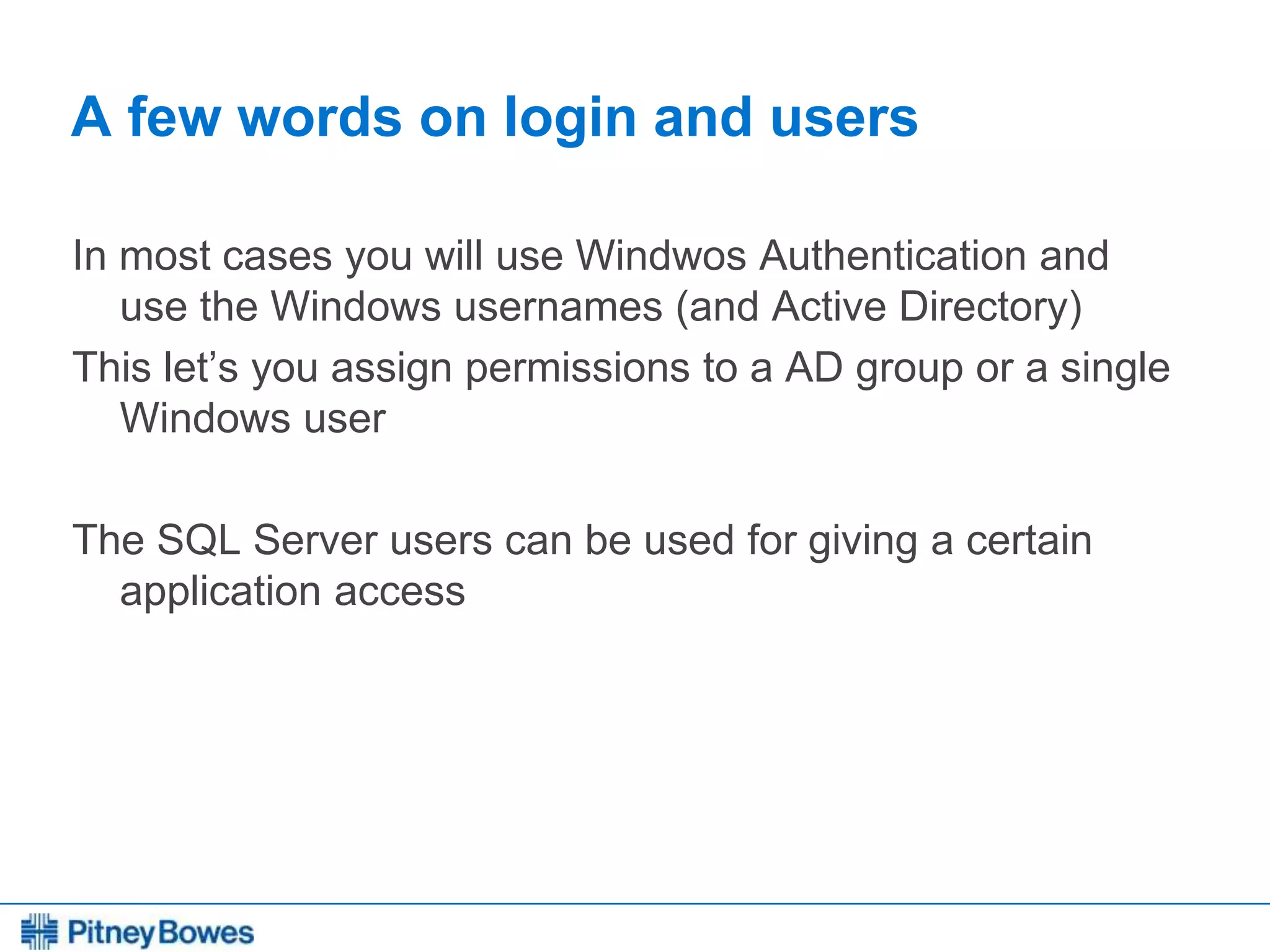
Task: Click the line 'In most cases you will use Windwos Authentication and'
Action: (x=590, y=257)
